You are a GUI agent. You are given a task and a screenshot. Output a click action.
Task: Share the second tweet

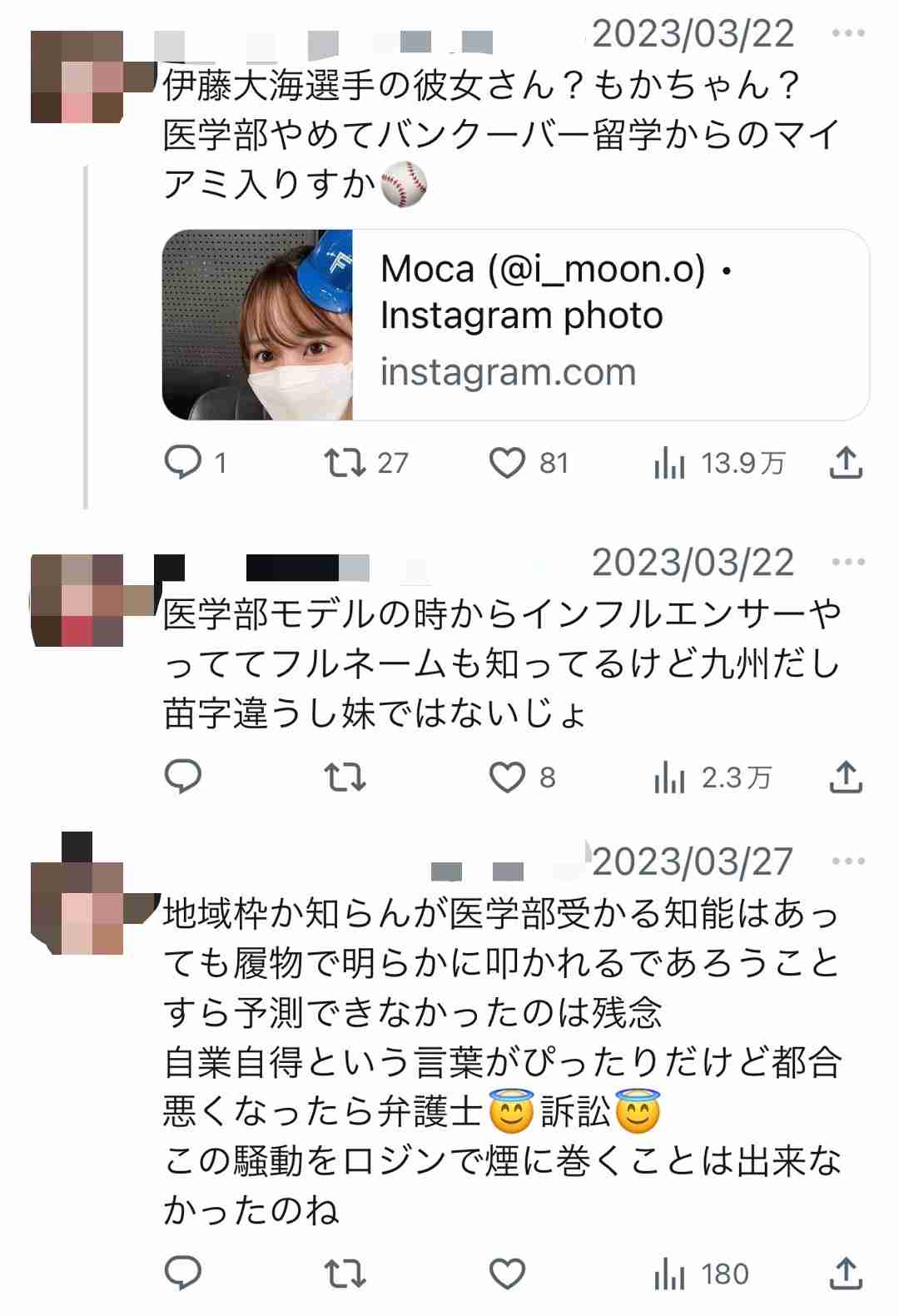846,777
